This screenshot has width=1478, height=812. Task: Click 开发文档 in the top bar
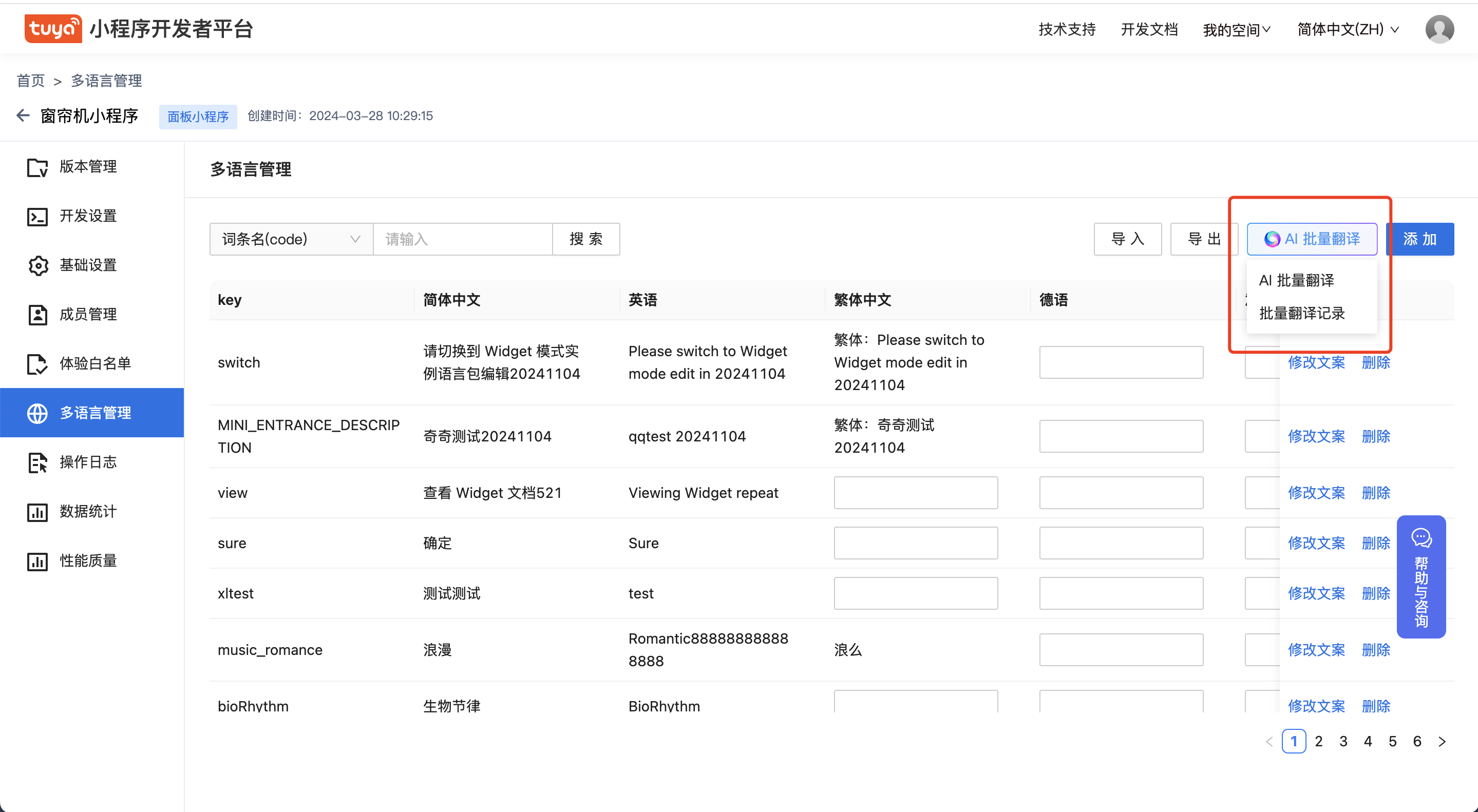1149,29
